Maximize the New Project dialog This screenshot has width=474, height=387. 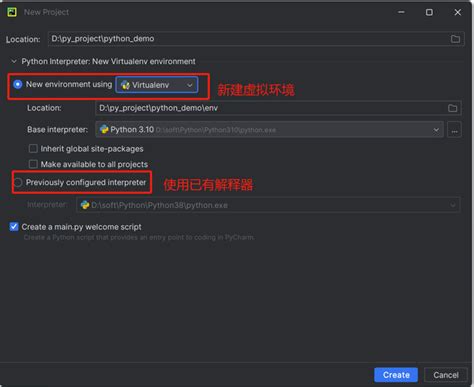429,12
